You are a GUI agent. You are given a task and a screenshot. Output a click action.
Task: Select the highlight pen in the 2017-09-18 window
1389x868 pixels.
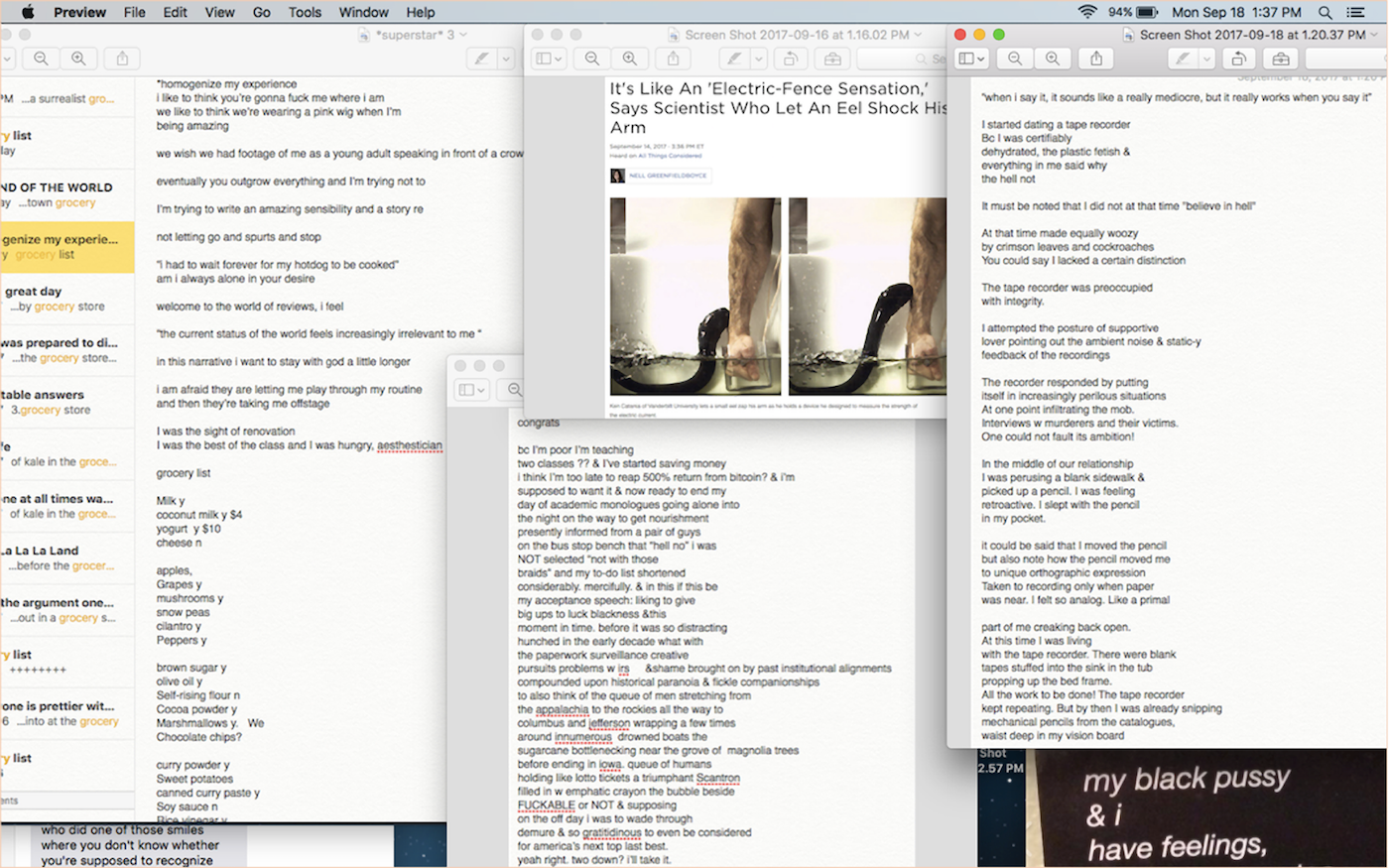[x=1182, y=59]
